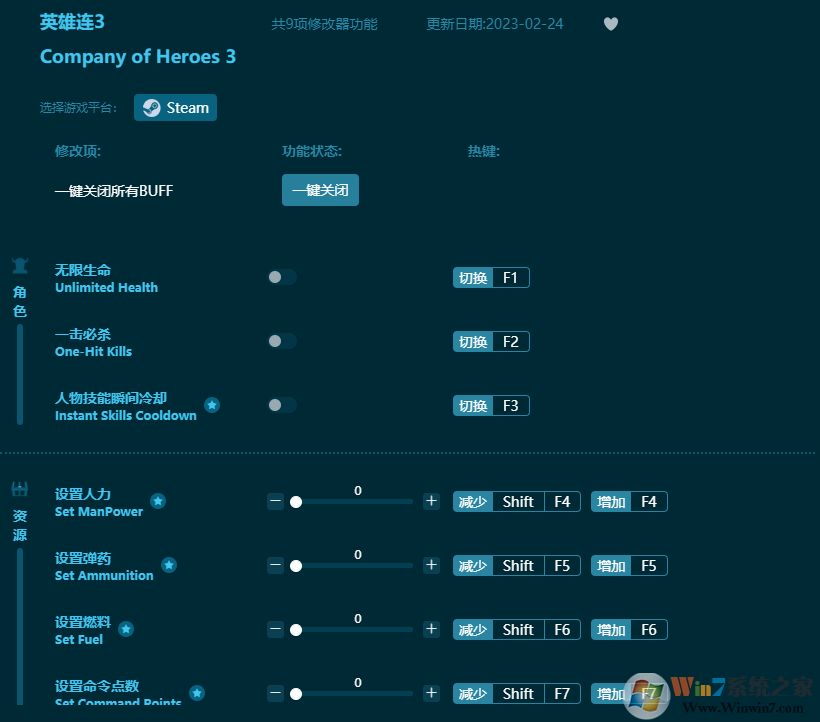Increase Ammunition with the plus button
This screenshot has width=820, height=722.
click(431, 565)
